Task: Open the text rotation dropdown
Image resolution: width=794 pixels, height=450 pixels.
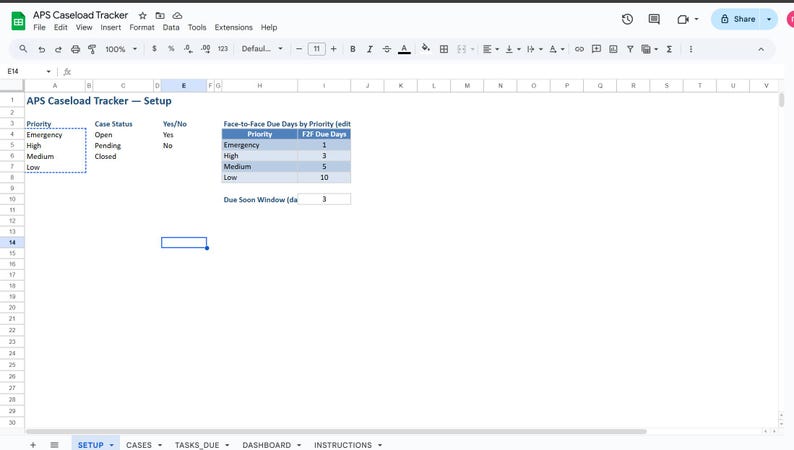Action: click(x=557, y=49)
